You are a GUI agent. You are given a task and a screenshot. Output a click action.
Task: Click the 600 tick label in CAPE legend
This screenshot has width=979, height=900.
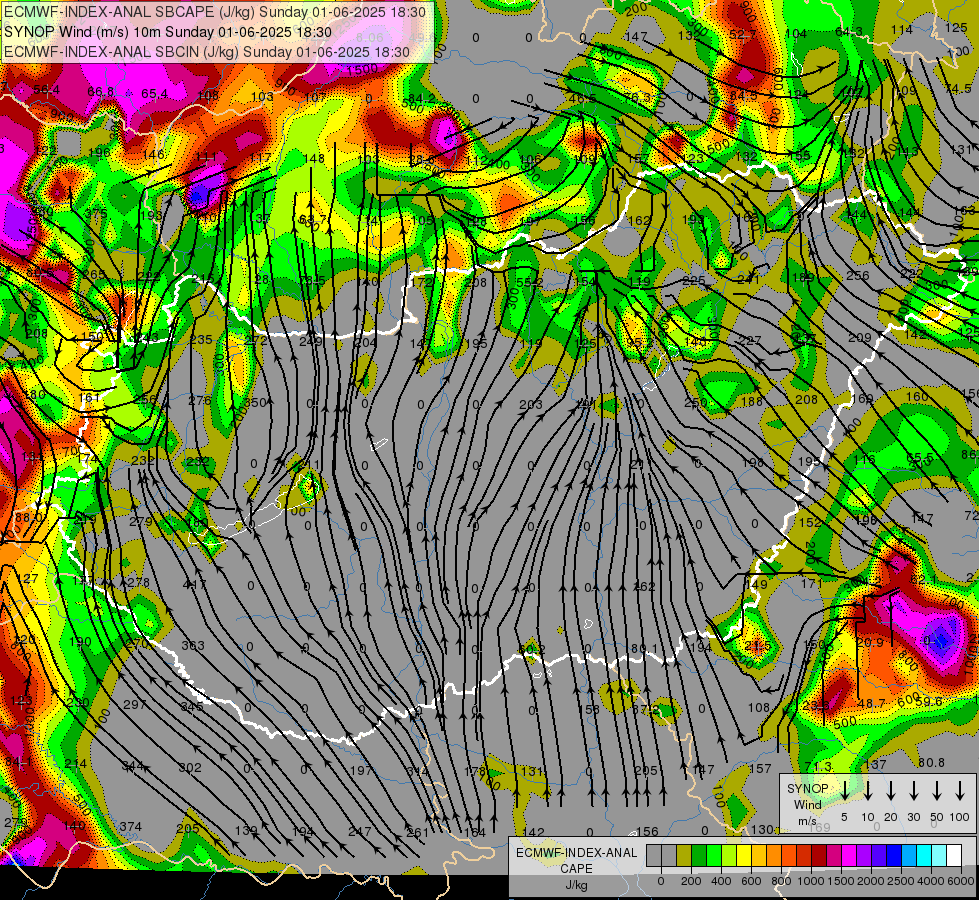coord(751,881)
